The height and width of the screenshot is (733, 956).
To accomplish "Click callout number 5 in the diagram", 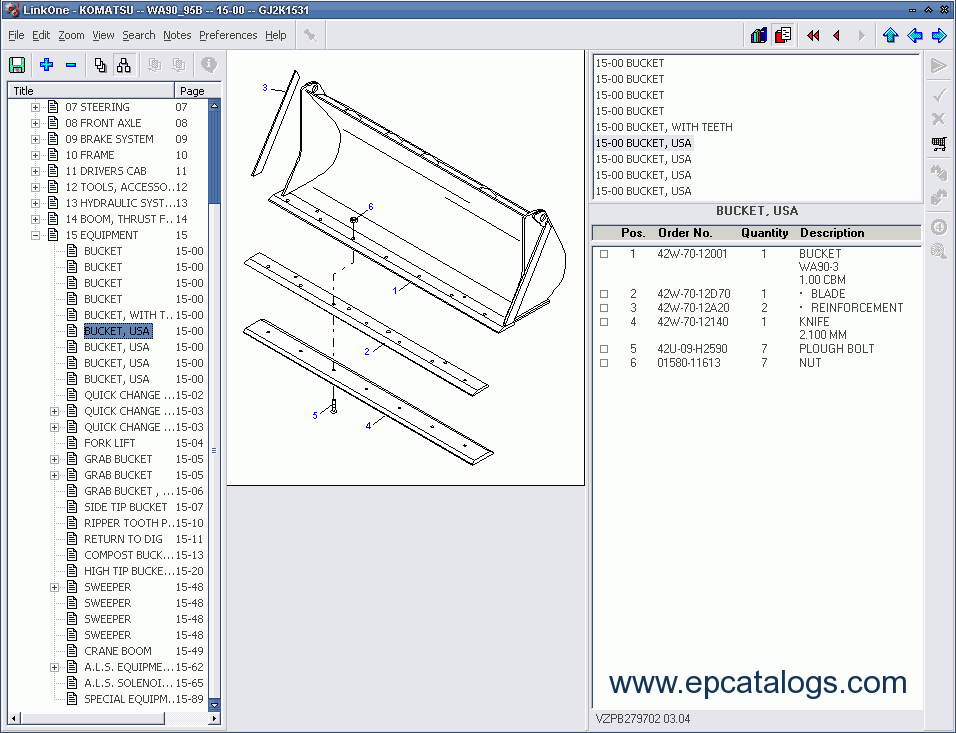I will click(315, 416).
